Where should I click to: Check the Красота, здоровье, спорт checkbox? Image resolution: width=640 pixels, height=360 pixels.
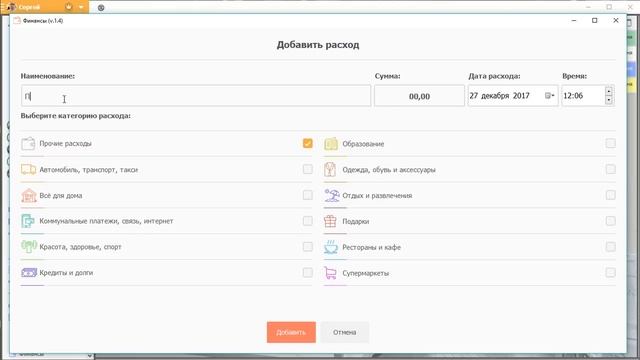308,247
